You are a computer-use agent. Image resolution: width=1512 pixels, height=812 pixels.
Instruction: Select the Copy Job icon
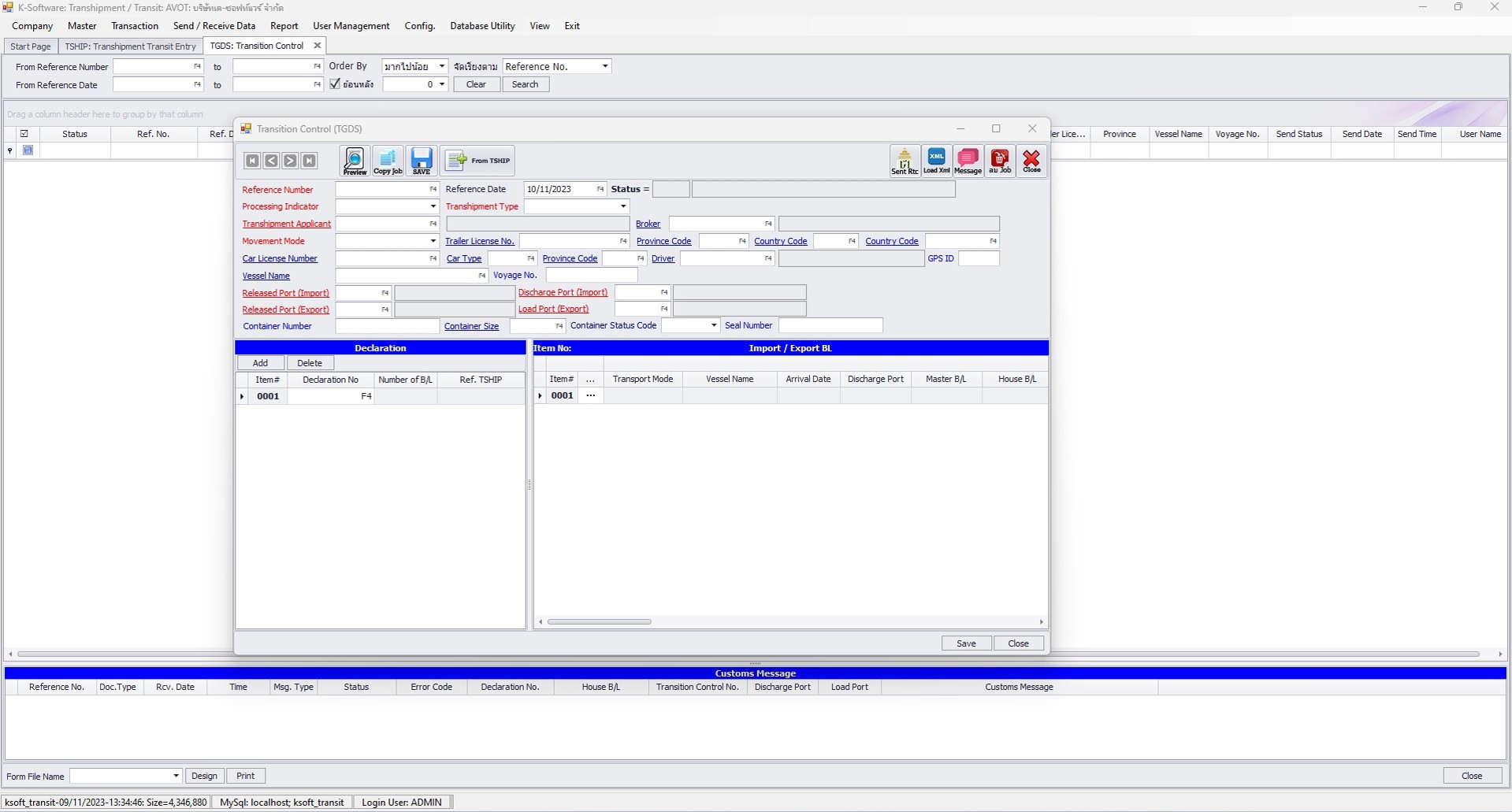pyautogui.click(x=387, y=161)
